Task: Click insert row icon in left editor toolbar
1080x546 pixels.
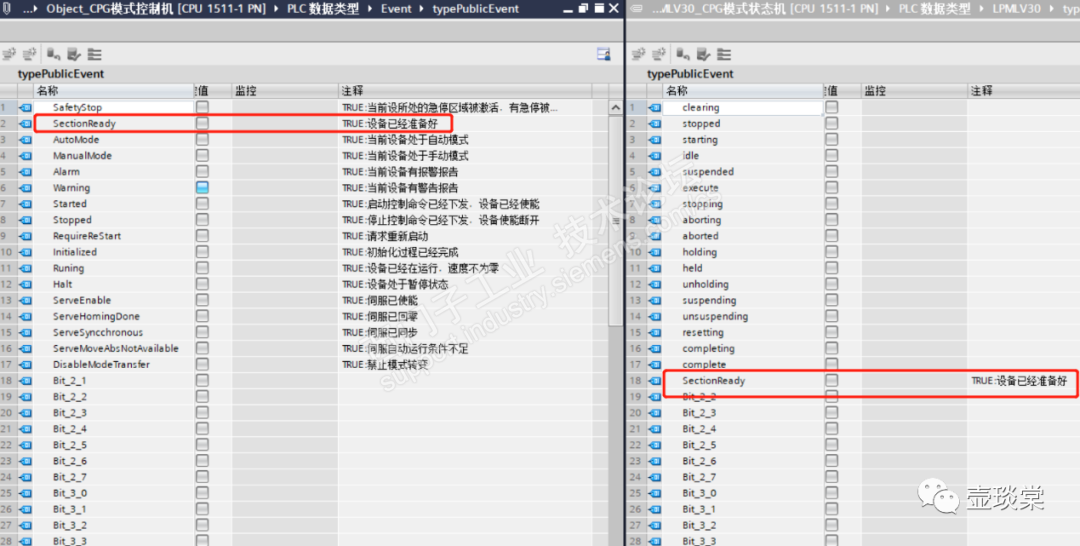Action: click(9, 54)
